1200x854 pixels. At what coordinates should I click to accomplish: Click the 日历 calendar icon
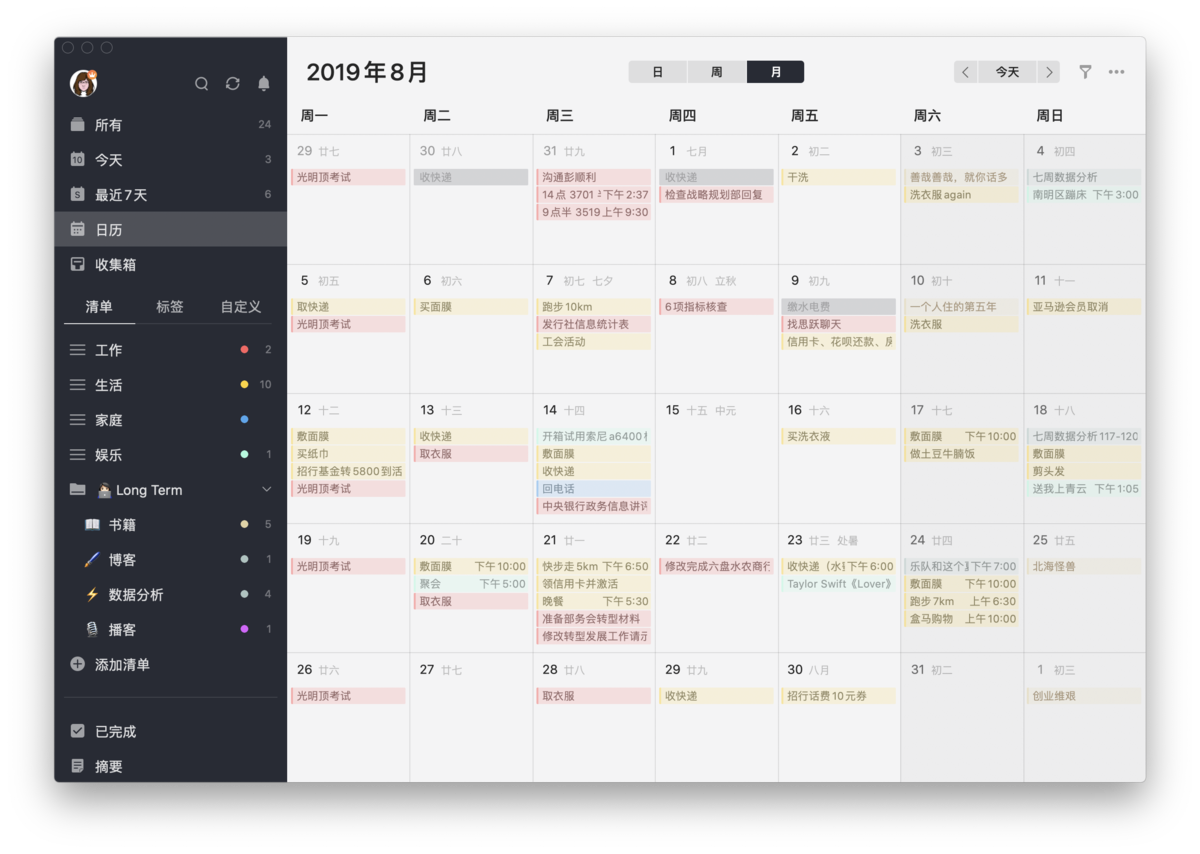click(x=78, y=230)
